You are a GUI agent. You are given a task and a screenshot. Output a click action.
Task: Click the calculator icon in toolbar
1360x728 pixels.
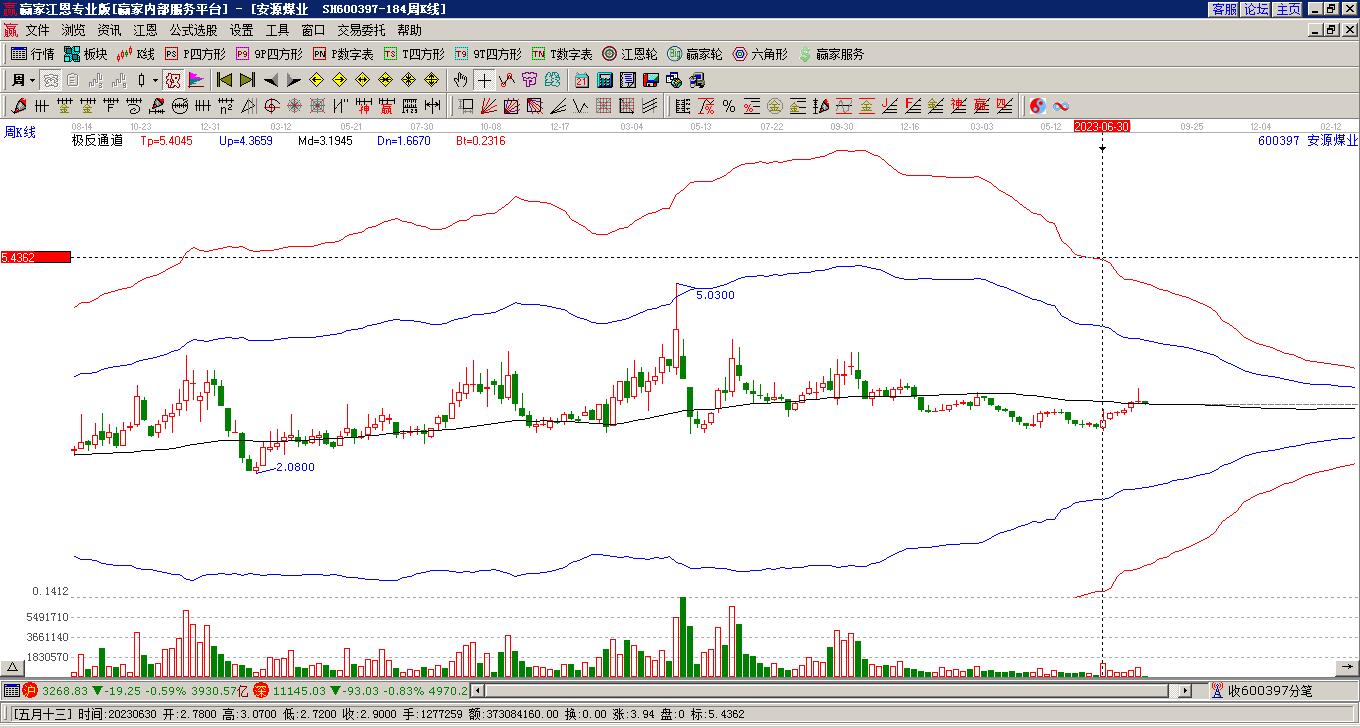(605, 80)
